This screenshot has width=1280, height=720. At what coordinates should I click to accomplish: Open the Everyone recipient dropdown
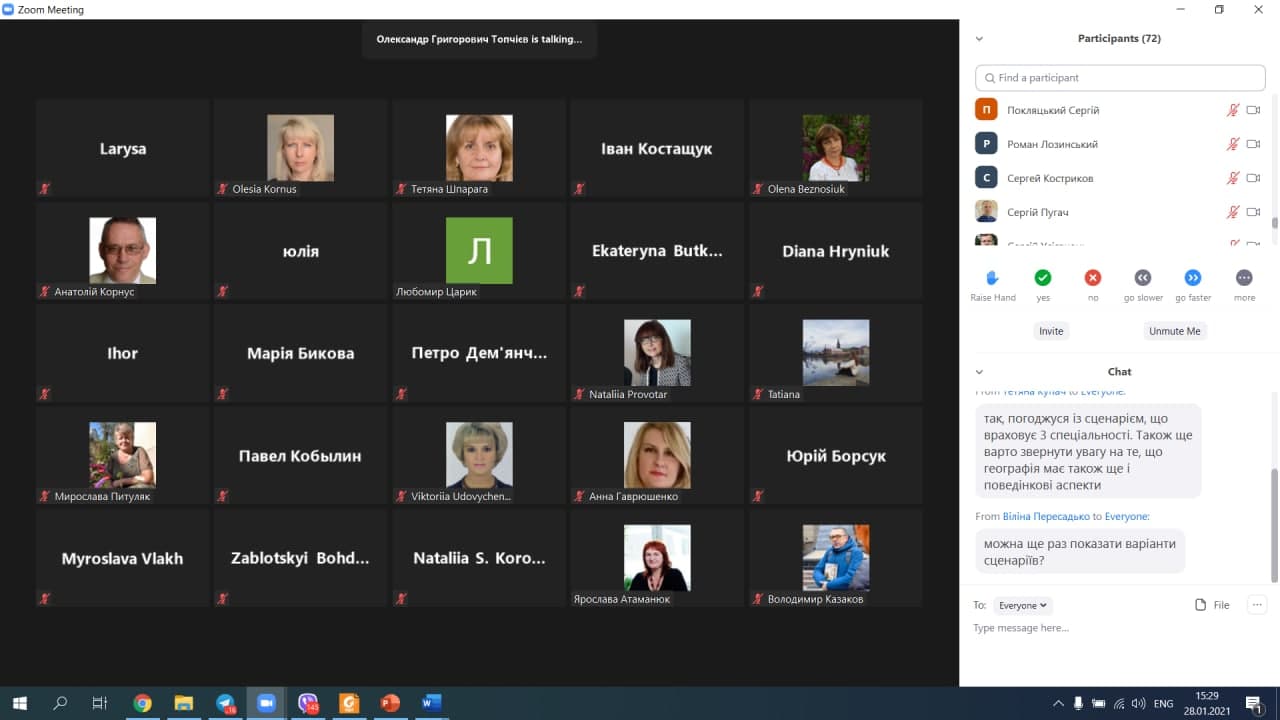tap(1023, 605)
